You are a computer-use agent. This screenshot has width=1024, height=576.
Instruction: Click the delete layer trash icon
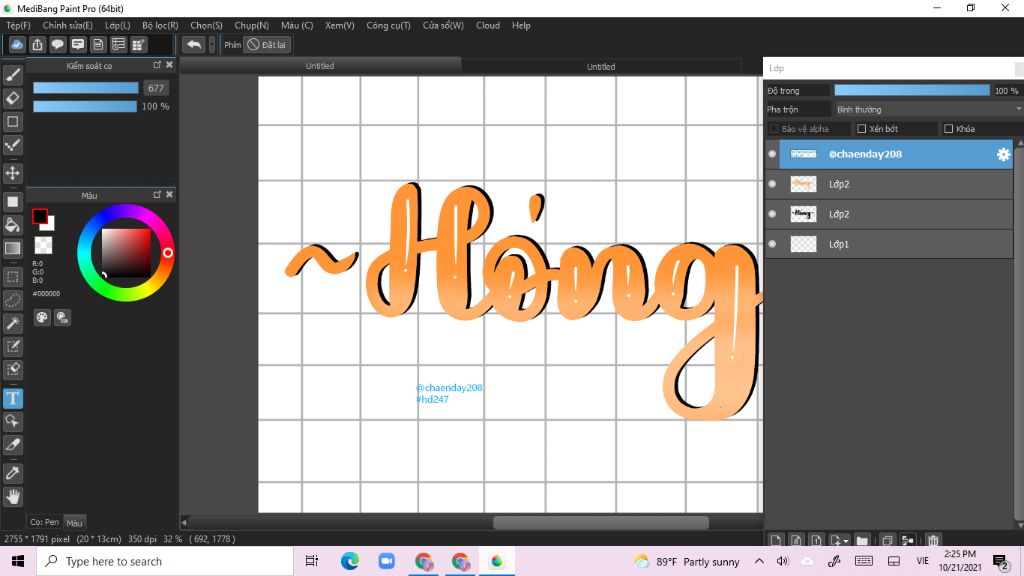[933, 540]
